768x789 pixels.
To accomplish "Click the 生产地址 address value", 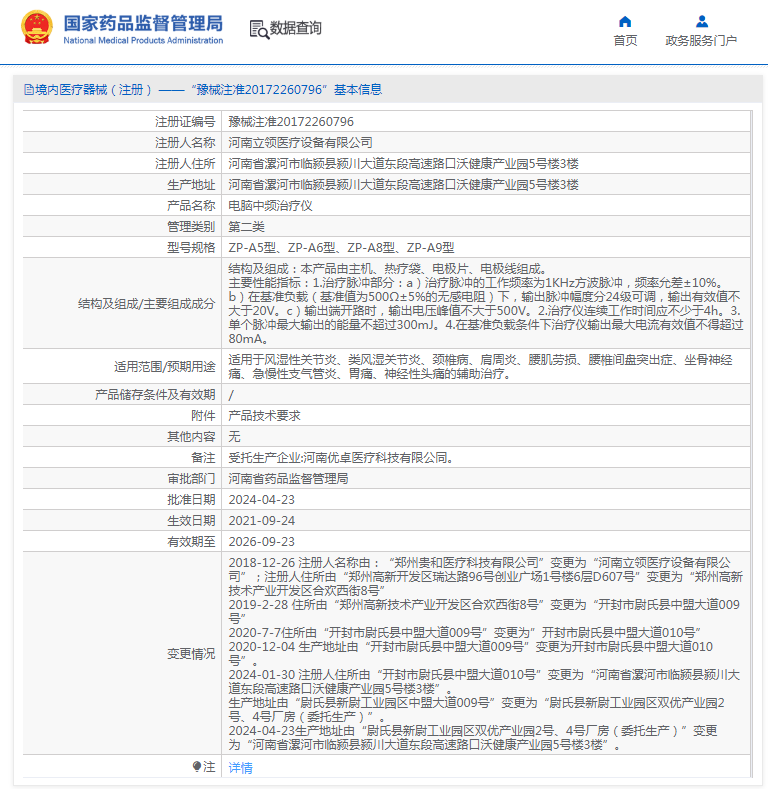I will coord(403,185).
